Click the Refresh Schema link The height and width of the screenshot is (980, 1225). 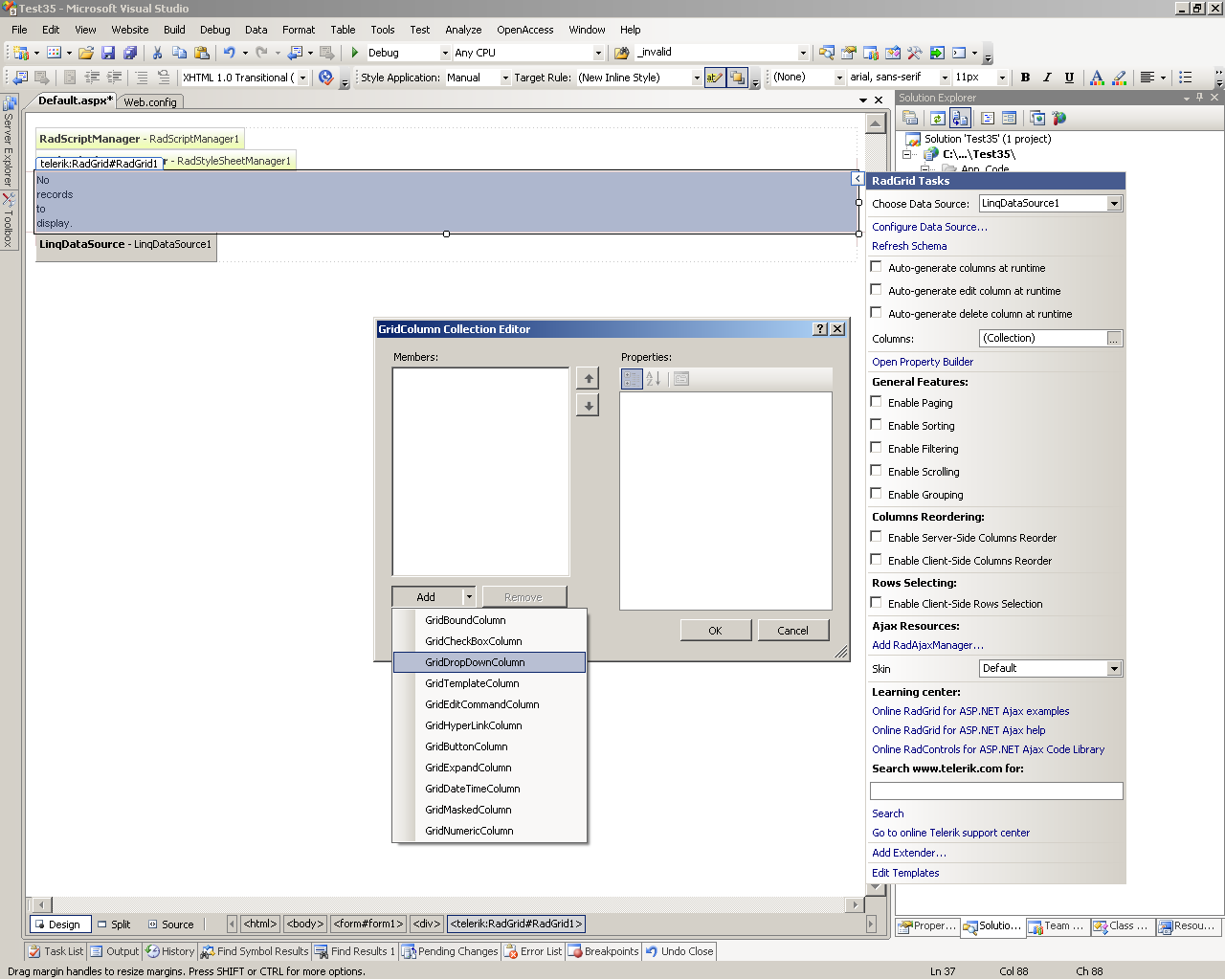(x=909, y=246)
